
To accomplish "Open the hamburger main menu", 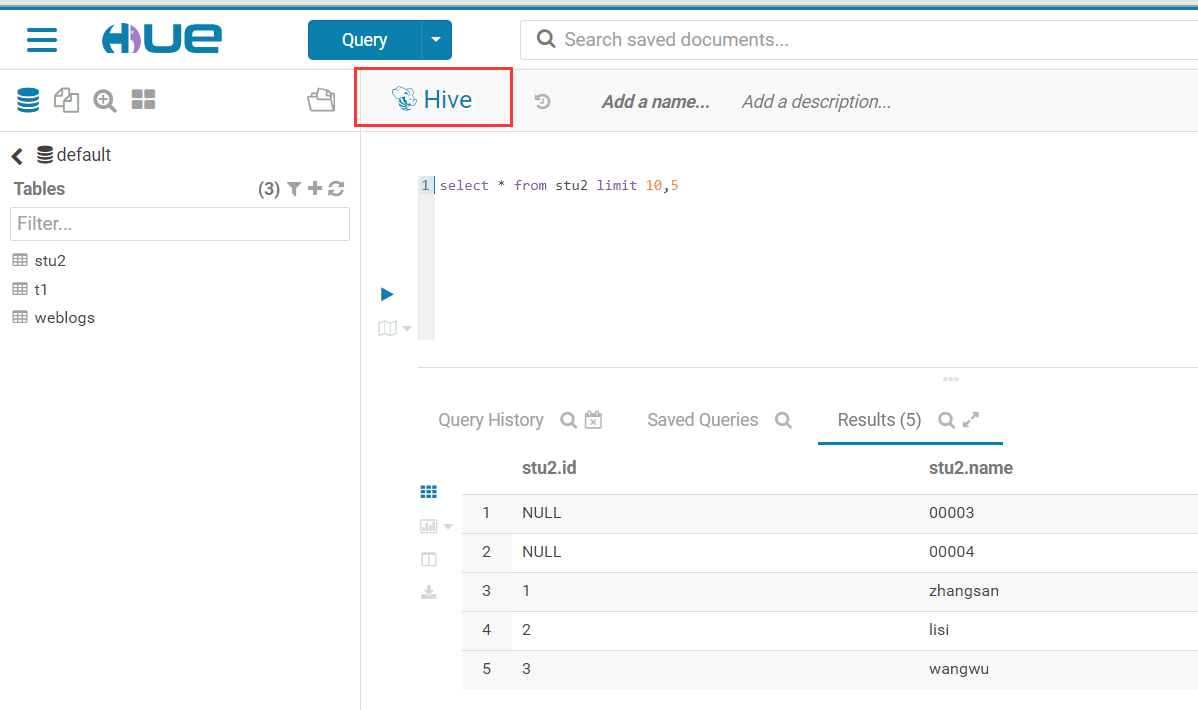I will (x=41, y=40).
